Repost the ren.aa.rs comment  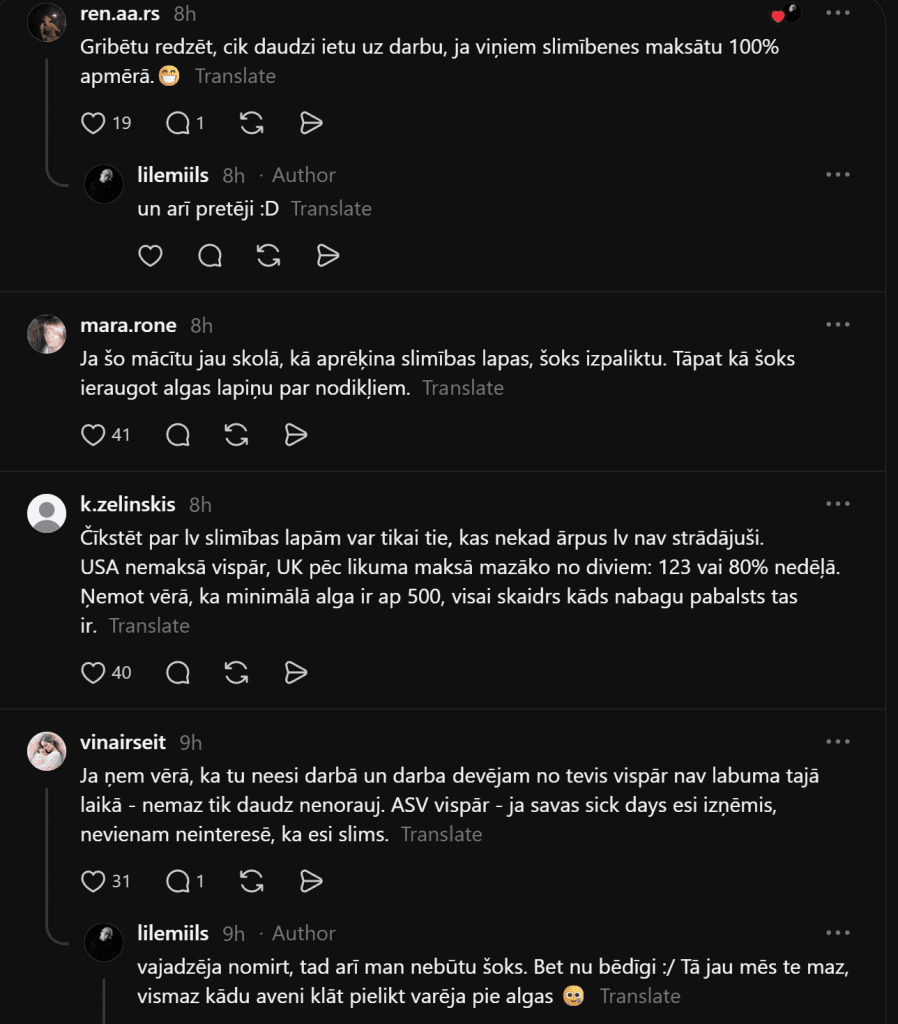[x=251, y=123]
